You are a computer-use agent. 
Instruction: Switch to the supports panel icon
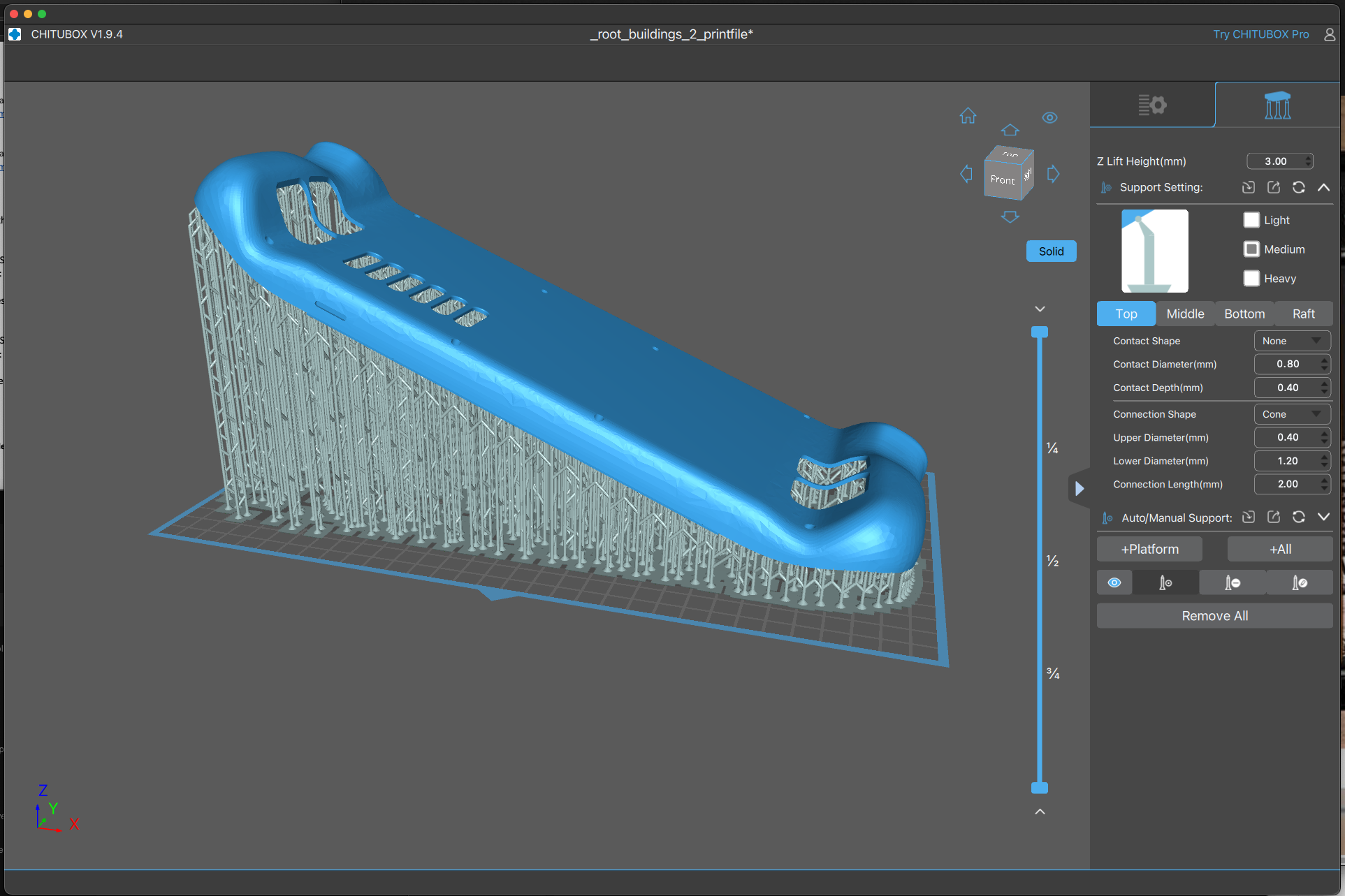(1277, 105)
